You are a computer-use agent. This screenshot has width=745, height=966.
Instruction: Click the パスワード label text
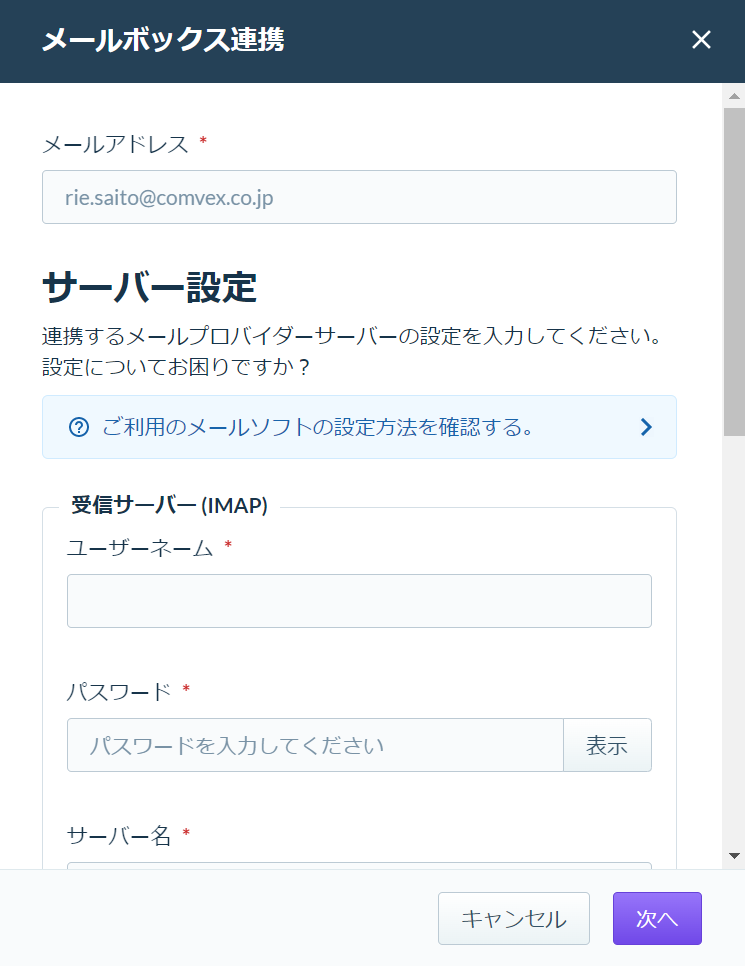tap(119, 691)
